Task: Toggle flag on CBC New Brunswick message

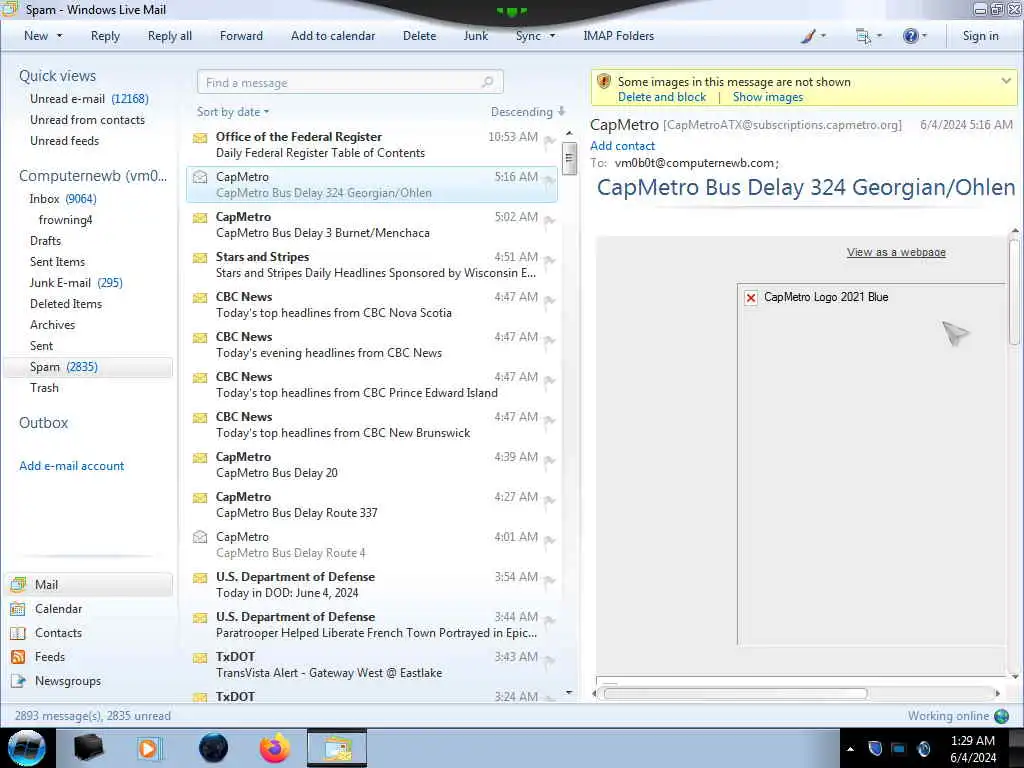Action: pyautogui.click(x=550, y=420)
